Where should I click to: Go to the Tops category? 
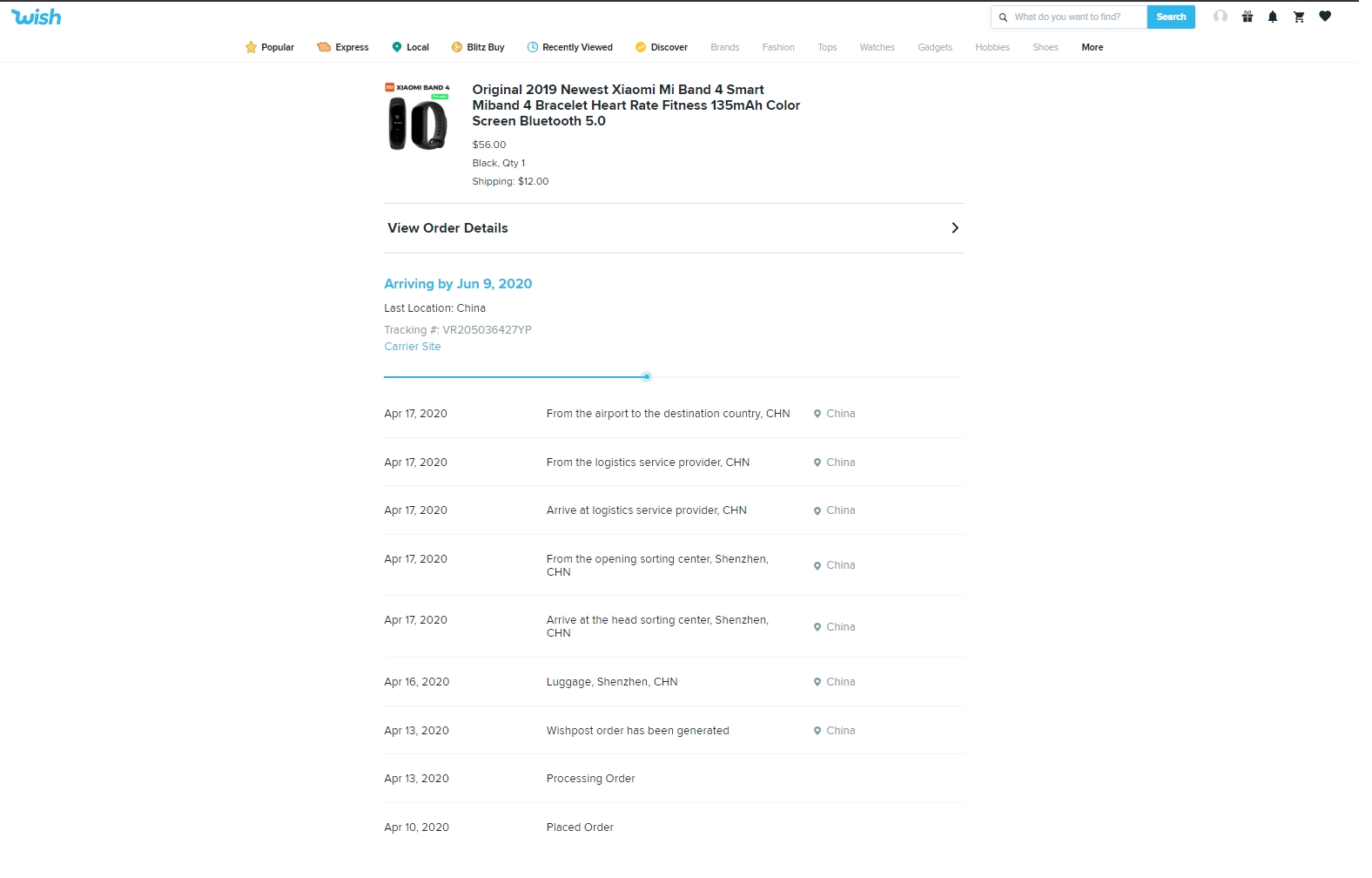[x=827, y=47]
